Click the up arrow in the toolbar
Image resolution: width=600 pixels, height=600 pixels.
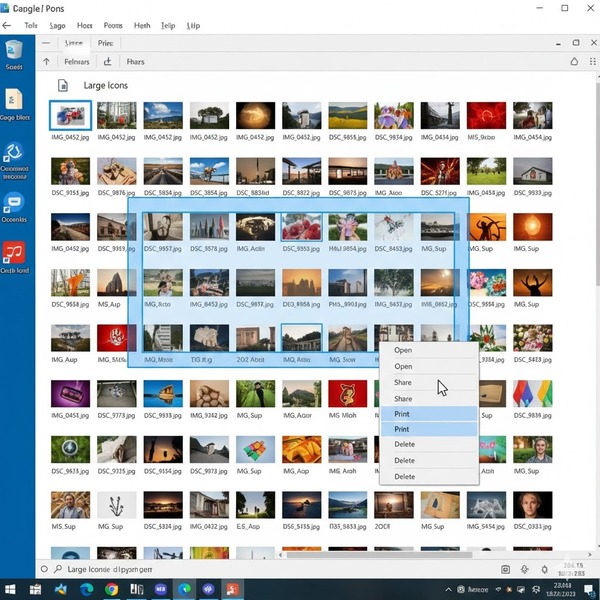(46, 62)
